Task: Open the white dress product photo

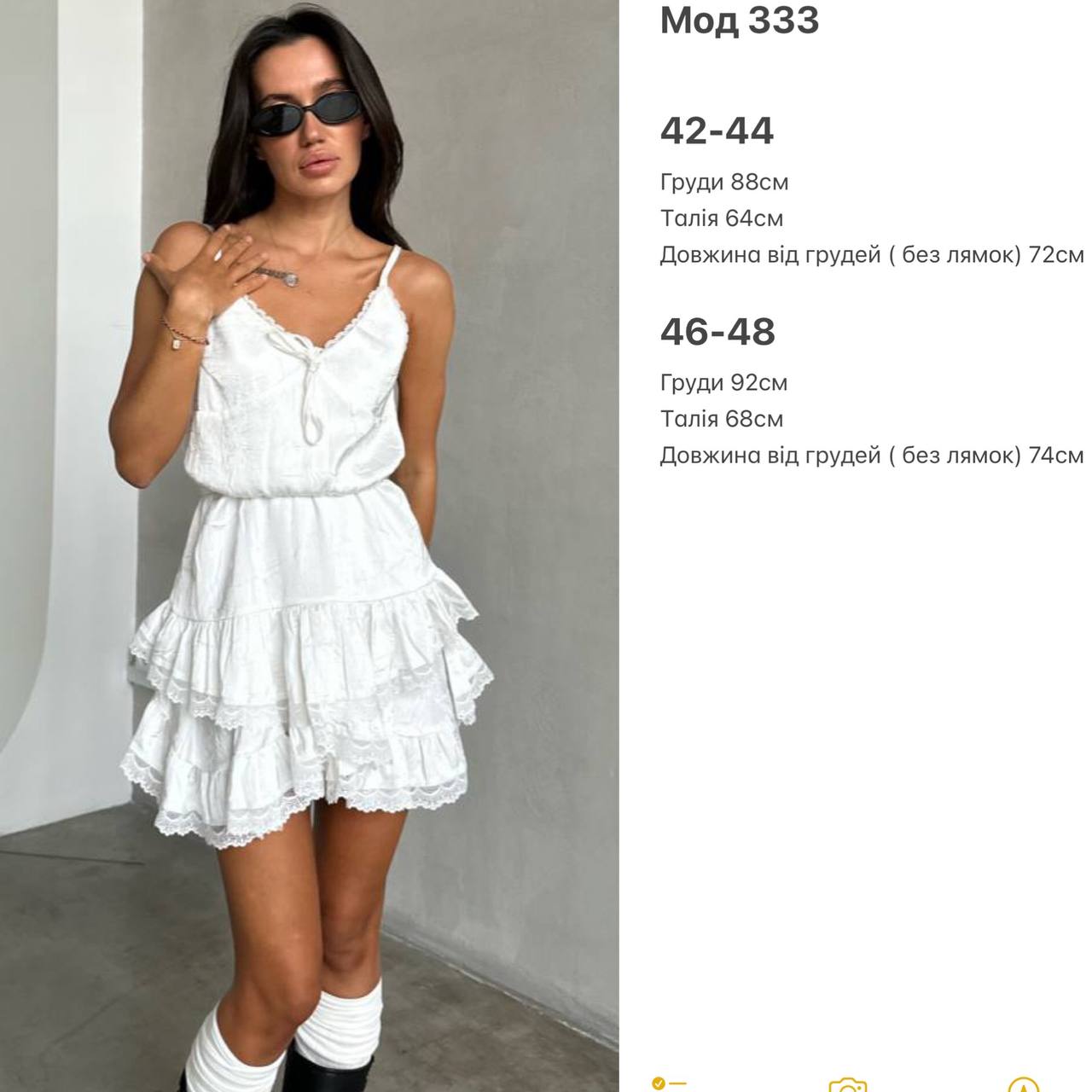Action: [x=309, y=546]
